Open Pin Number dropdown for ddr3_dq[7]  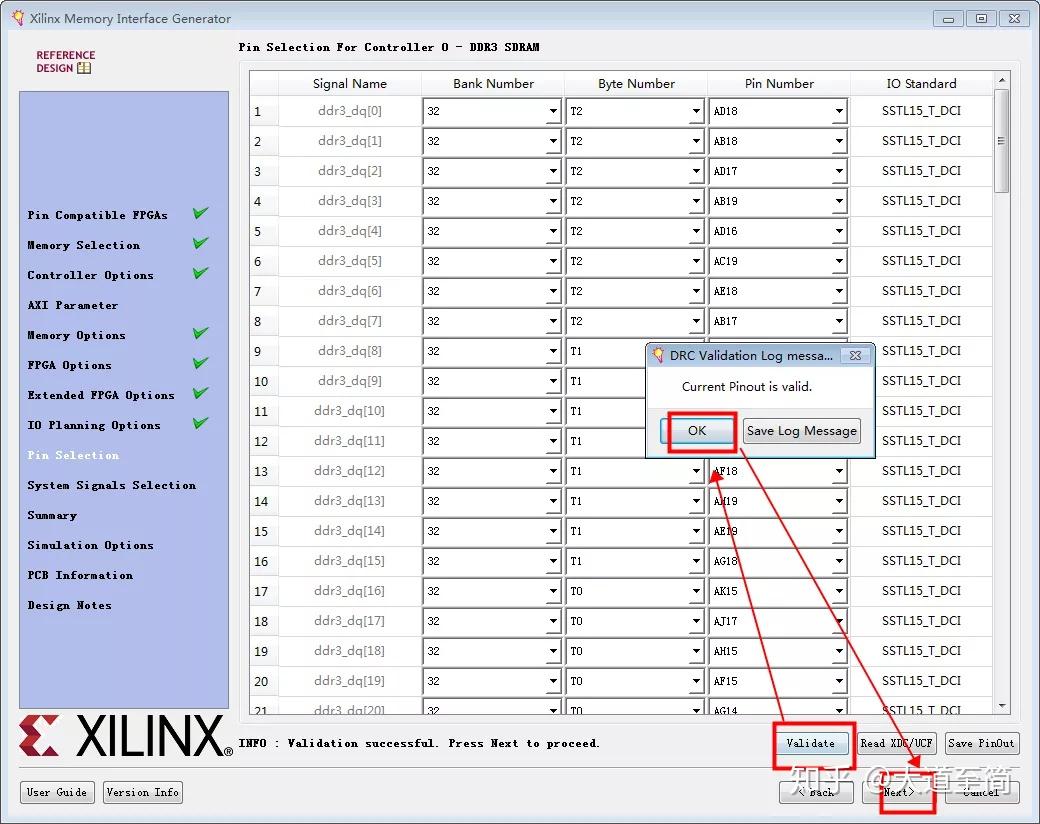(x=840, y=321)
